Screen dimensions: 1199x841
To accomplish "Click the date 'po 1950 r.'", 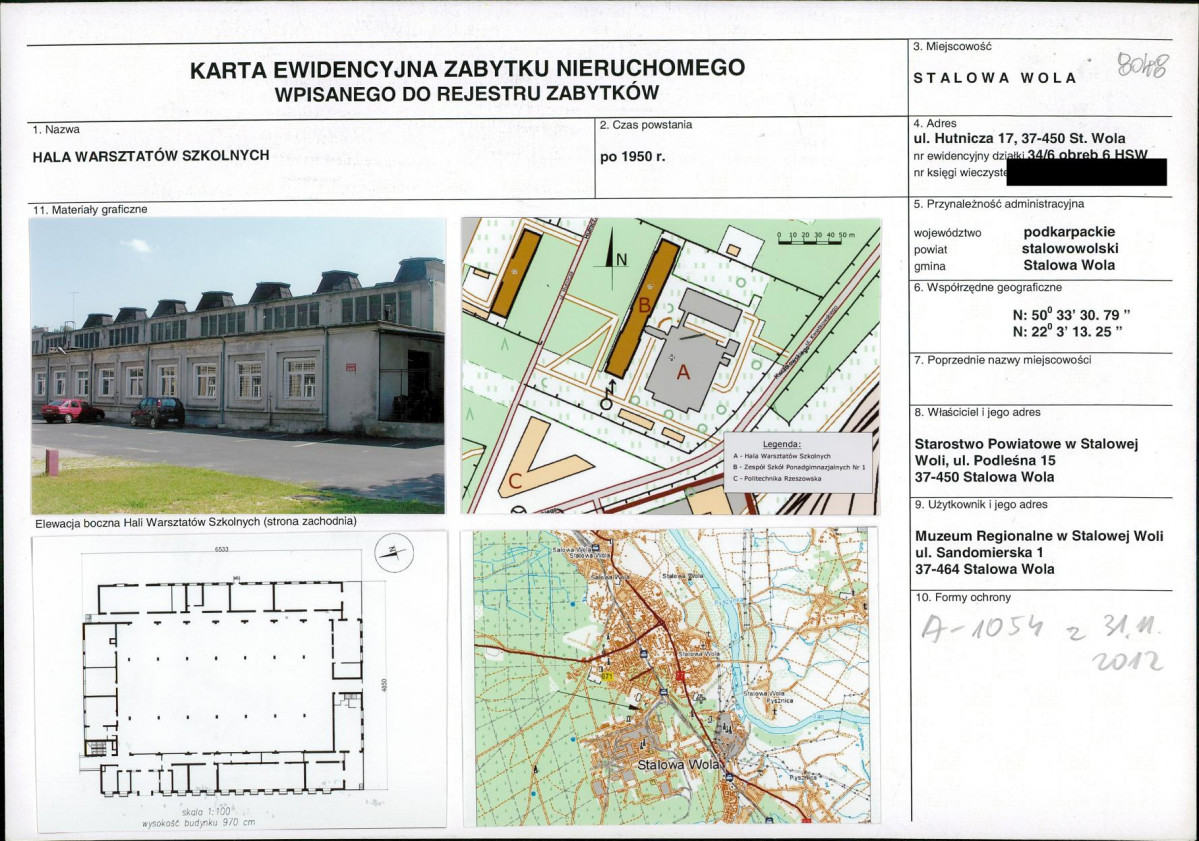I will click(x=633, y=157).
